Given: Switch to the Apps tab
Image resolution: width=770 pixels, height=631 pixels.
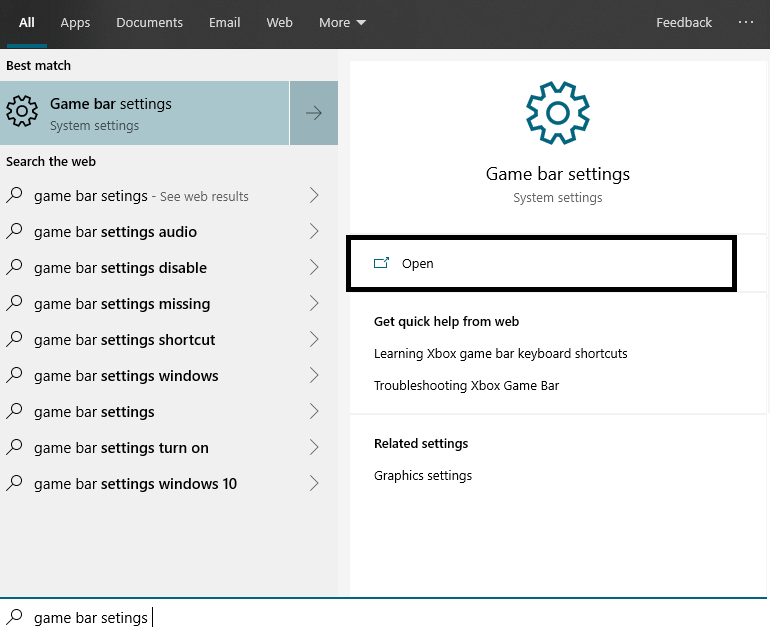Looking at the screenshot, I should (75, 23).
